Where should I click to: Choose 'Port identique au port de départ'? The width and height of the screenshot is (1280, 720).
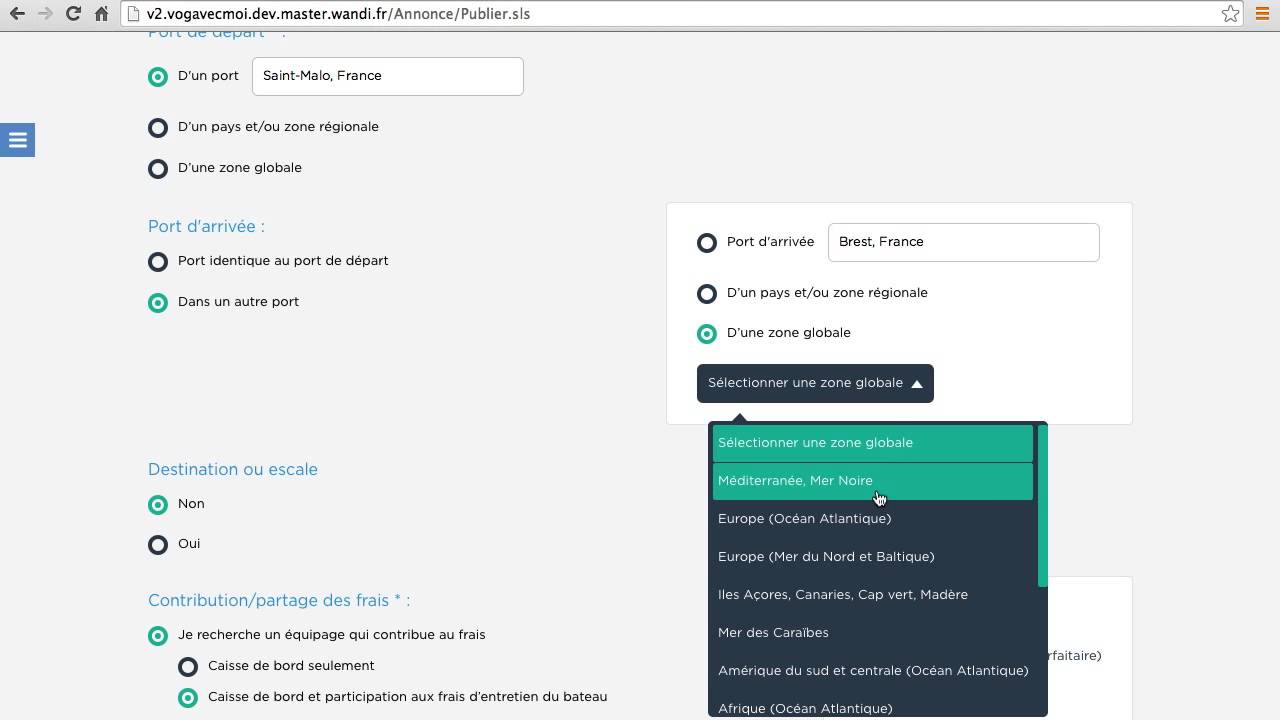click(158, 262)
